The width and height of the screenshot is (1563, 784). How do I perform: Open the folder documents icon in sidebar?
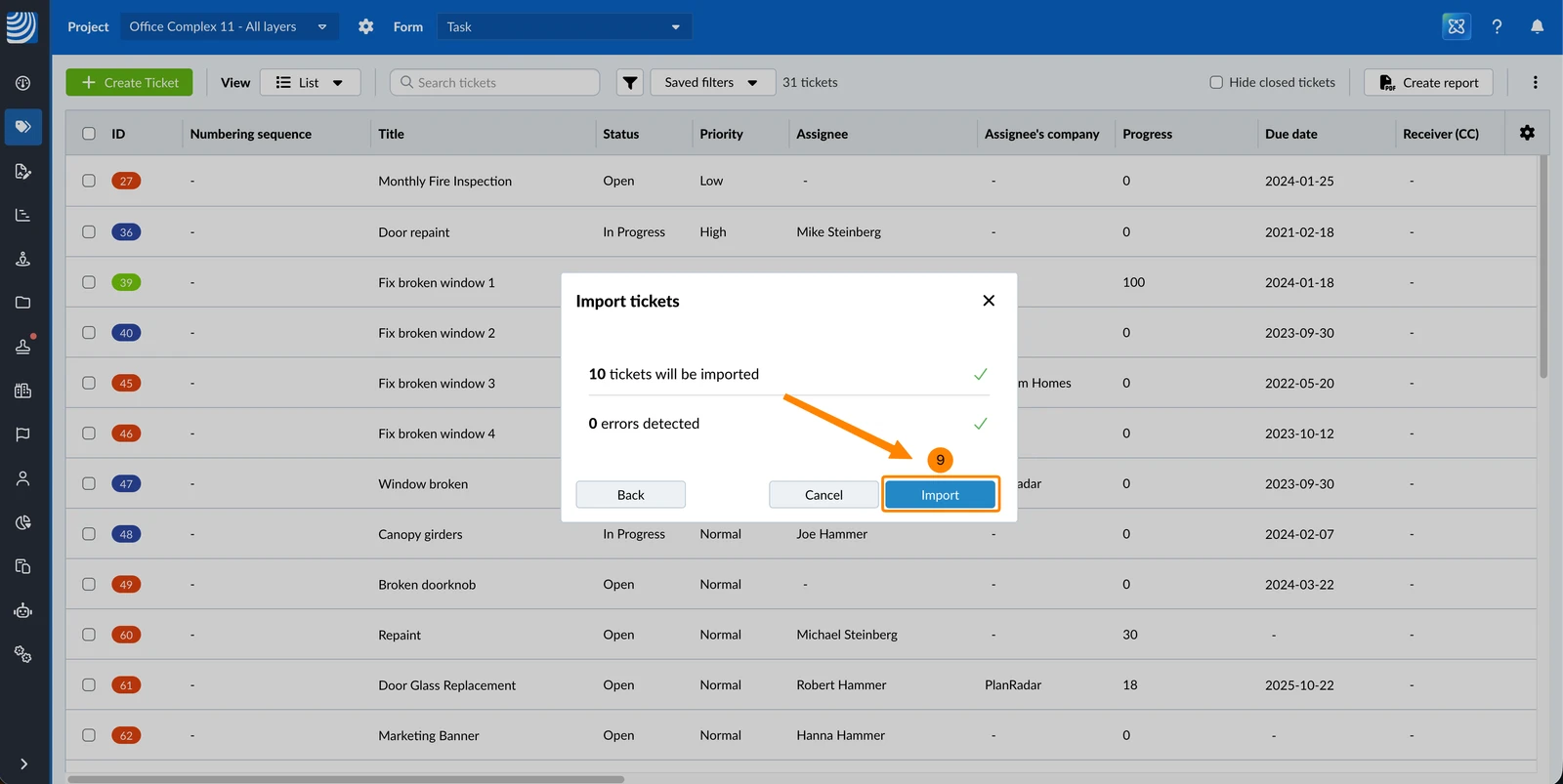point(23,303)
